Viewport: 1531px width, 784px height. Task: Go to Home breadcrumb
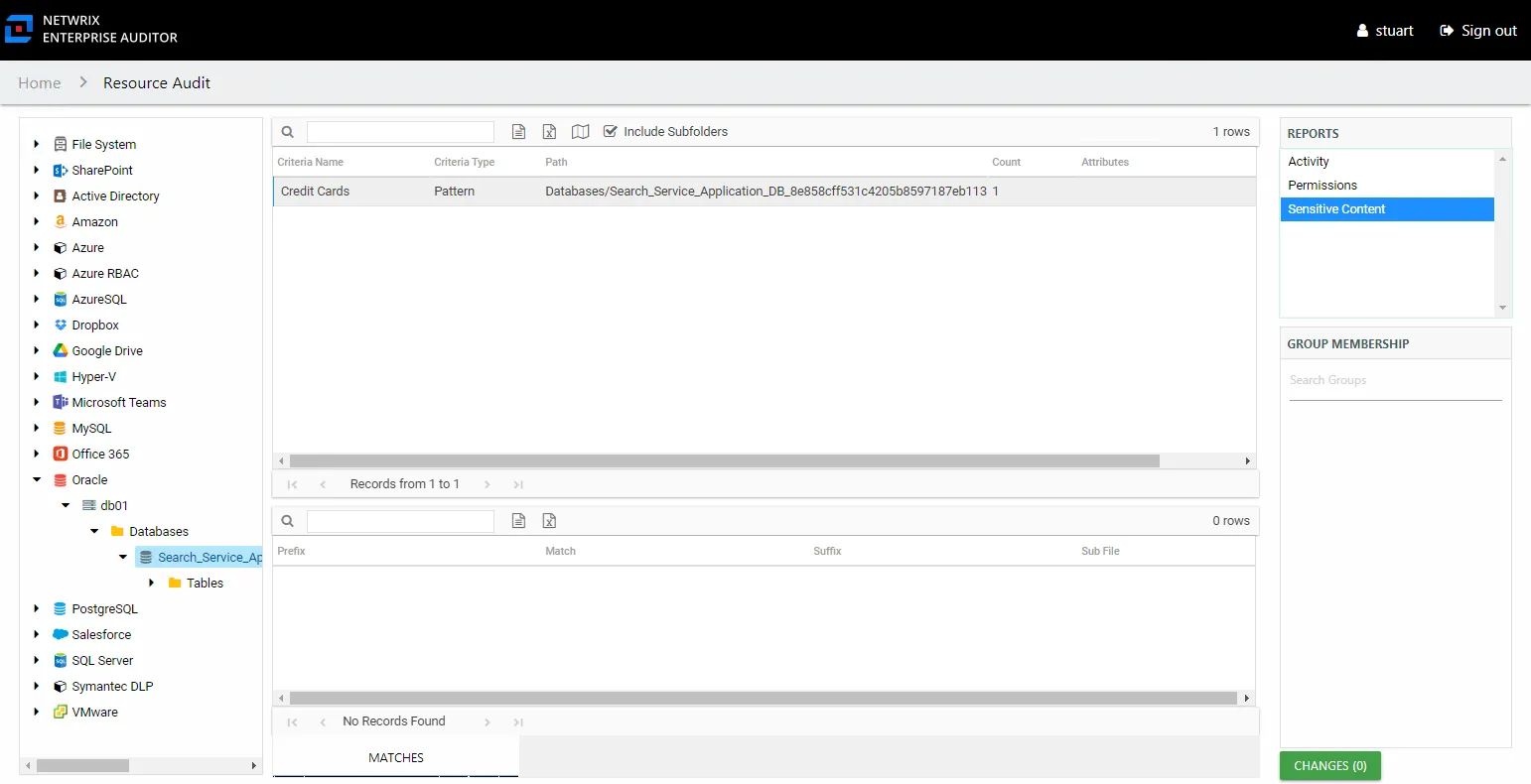40,83
